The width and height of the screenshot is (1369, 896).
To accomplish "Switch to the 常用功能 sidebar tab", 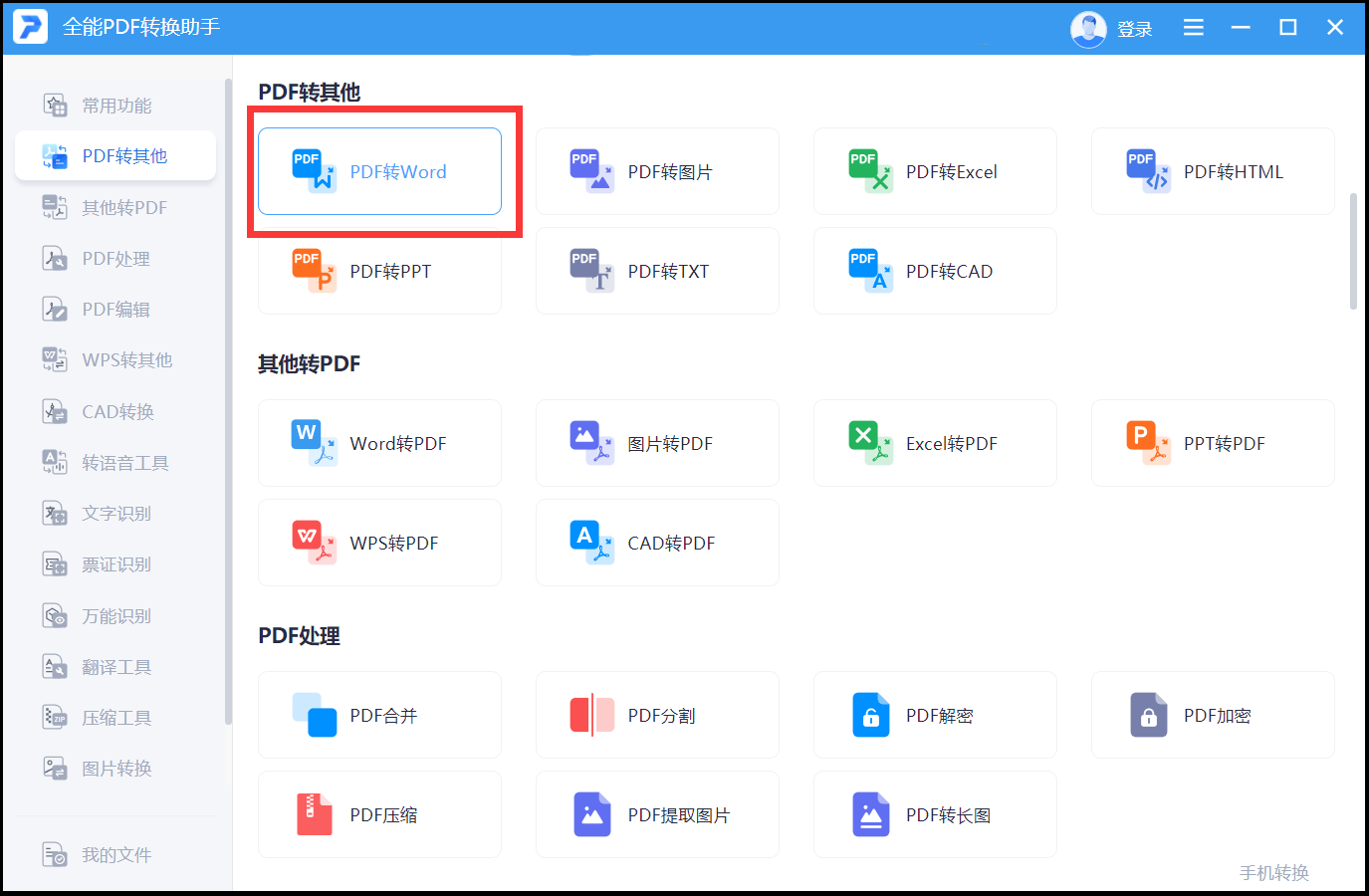I will pyautogui.click(x=115, y=106).
